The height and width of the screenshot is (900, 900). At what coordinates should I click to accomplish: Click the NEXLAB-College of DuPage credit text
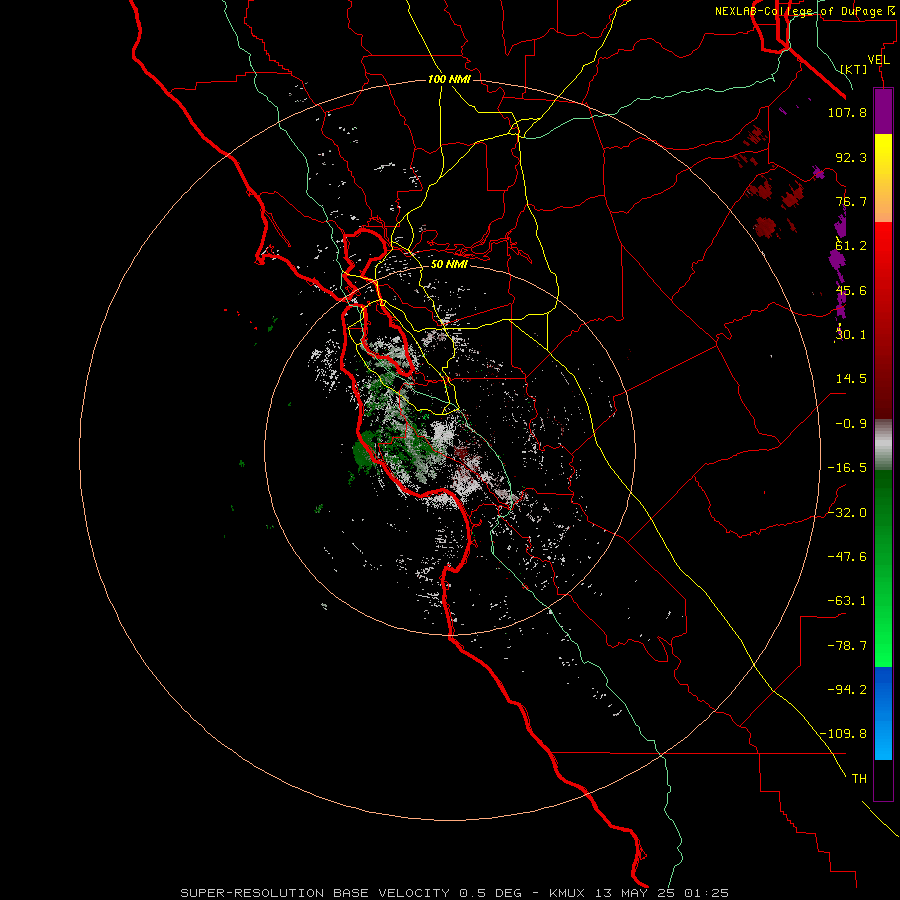(x=805, y=11)
